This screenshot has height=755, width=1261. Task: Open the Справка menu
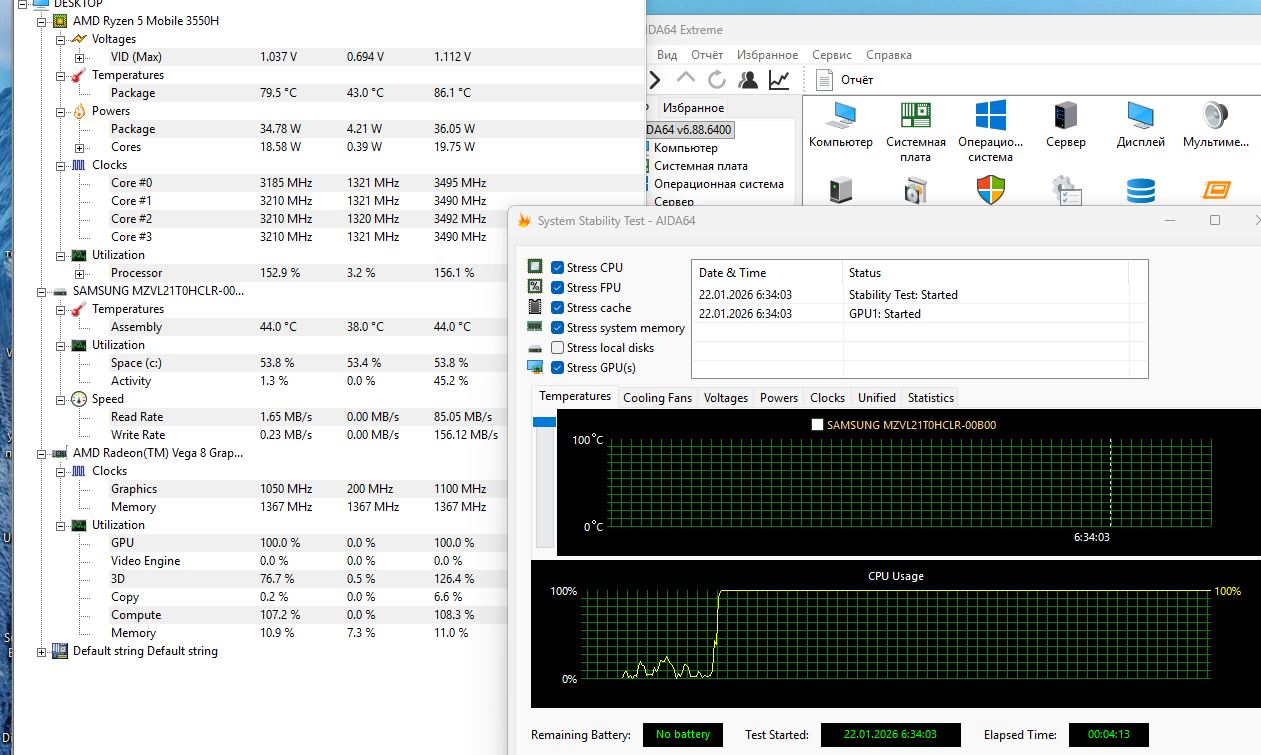889,55
